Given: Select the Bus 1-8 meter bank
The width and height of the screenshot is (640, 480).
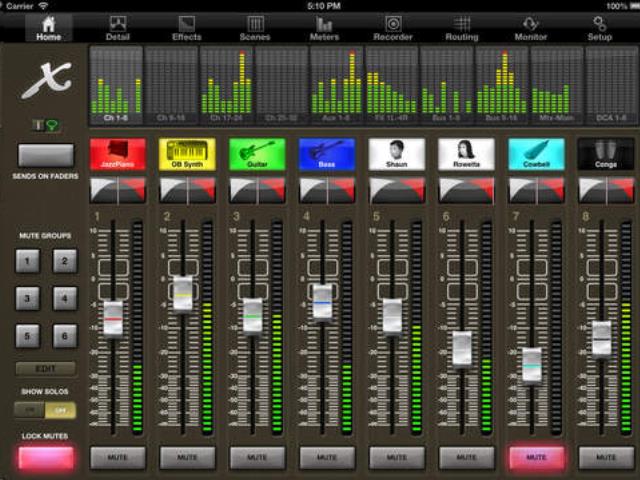Looking at the screenshot, I should 447,85.
